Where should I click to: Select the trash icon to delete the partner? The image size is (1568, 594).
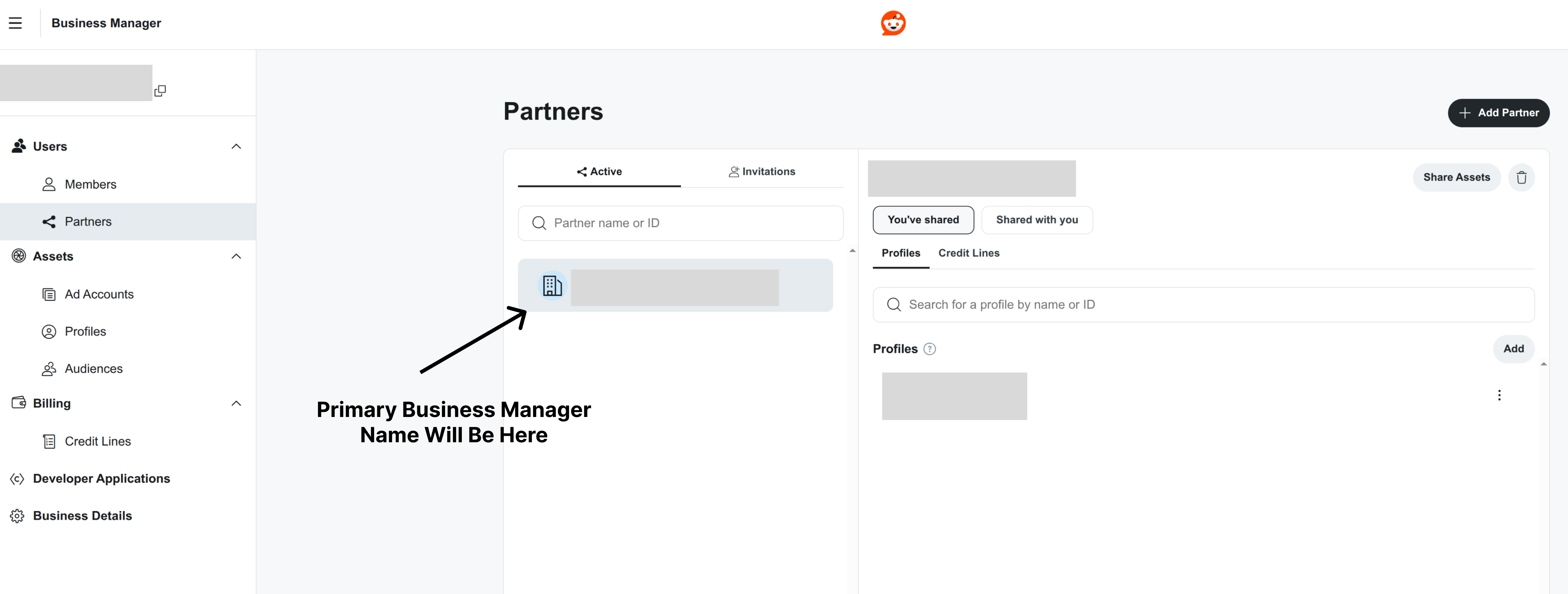point(1522,177)
